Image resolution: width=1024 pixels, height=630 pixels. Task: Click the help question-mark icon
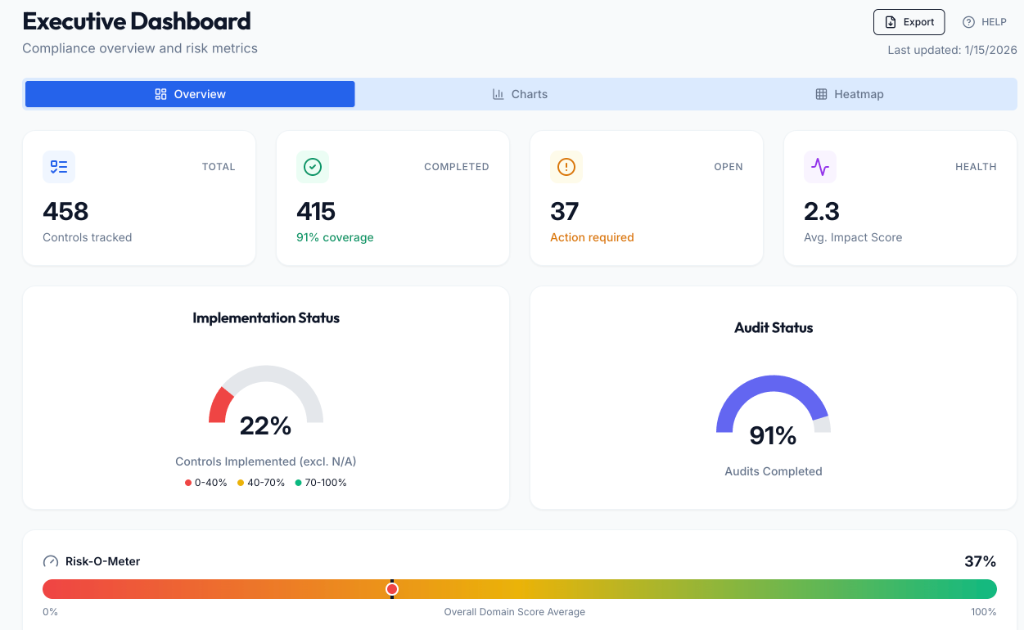click(968, 22)
